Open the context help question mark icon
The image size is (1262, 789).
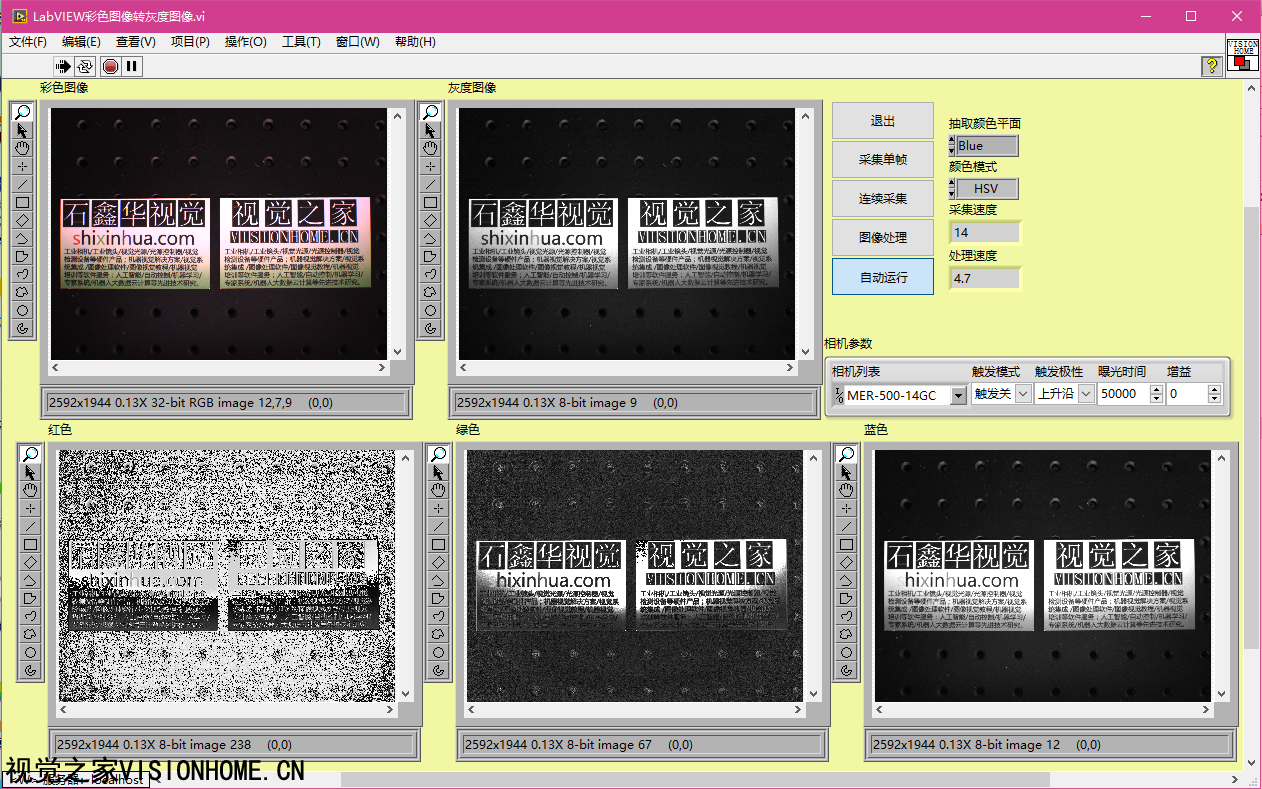click(x=1212, y=66)
